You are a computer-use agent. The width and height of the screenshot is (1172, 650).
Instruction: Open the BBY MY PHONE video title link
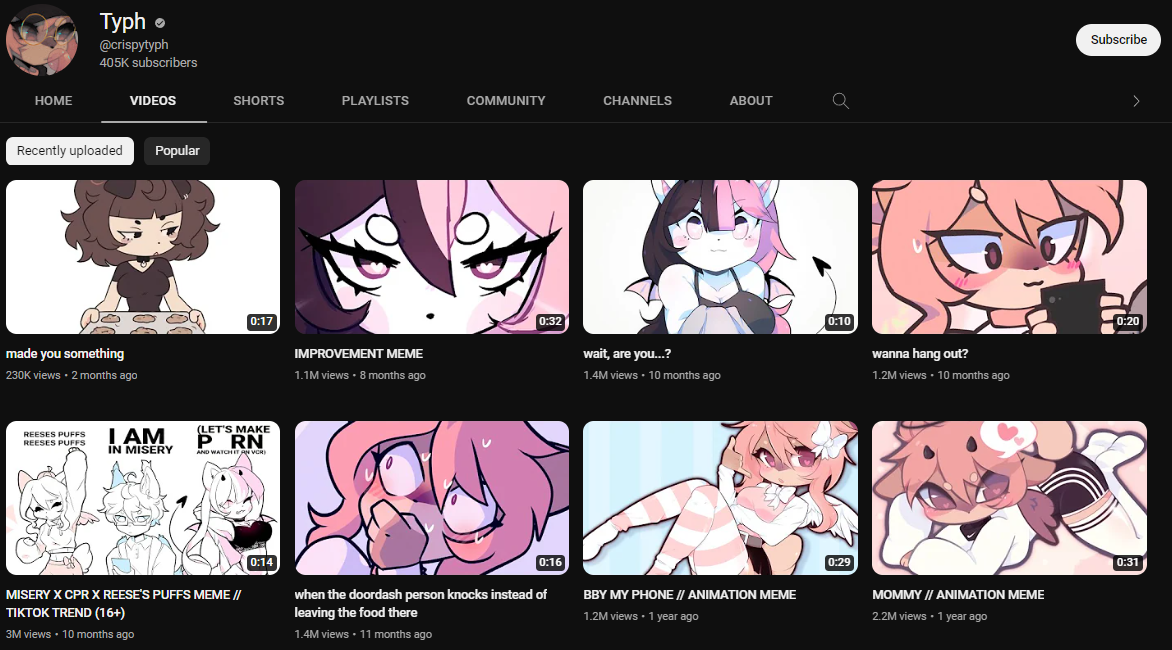tap(690, 595)
